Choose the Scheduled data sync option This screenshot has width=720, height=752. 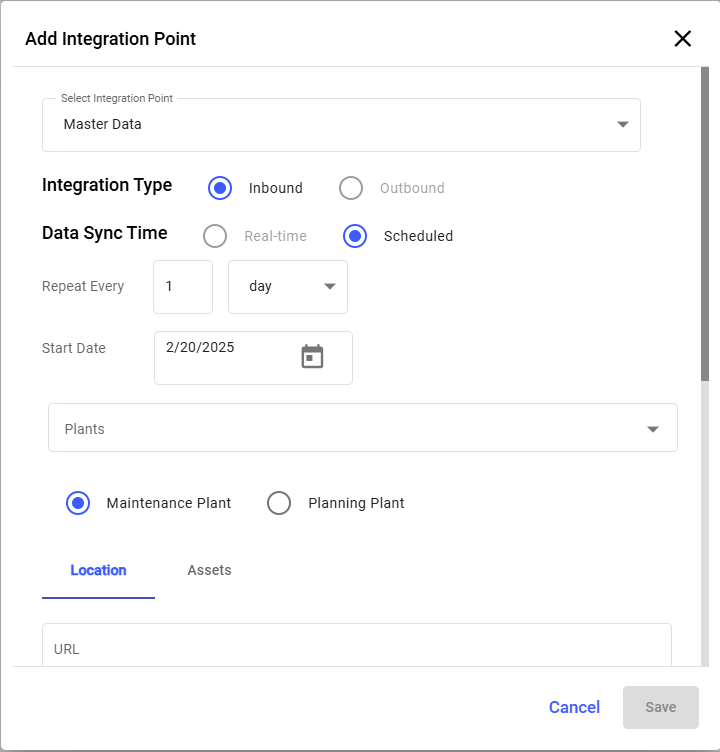[355, 236]
